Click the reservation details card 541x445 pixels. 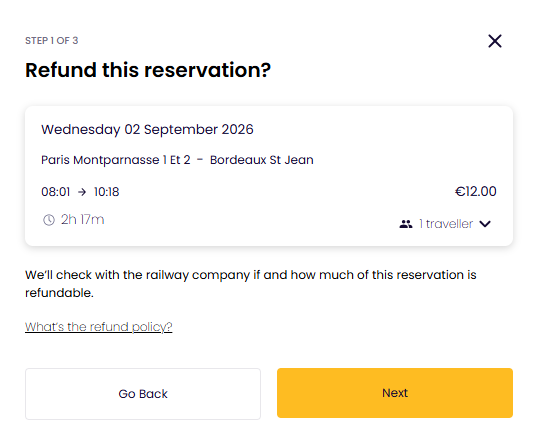click(269, 176)
